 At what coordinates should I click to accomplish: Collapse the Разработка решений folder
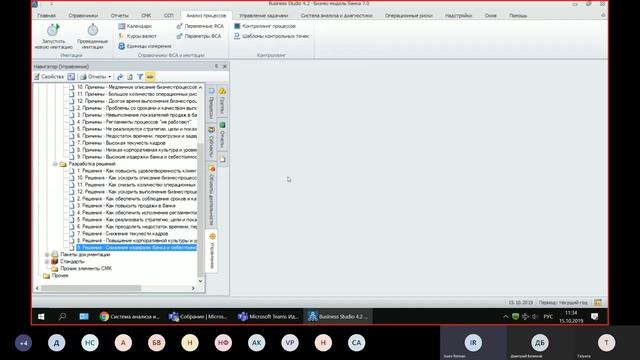click(55, 164)
